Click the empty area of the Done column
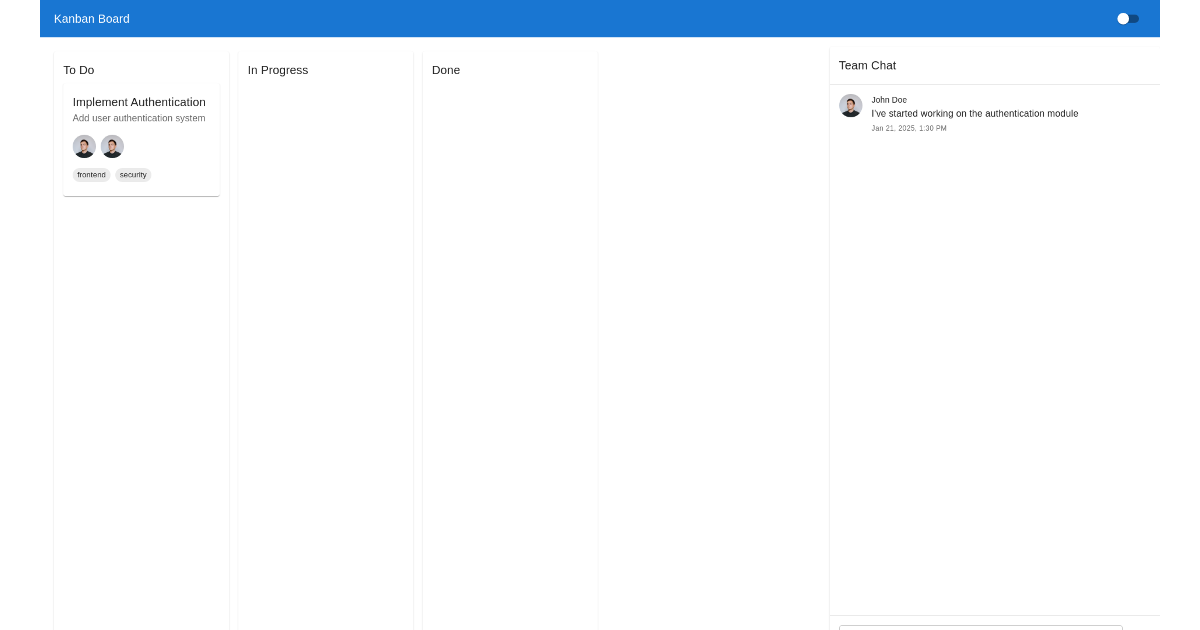The width and height of the screenshot is (1200, 630). [x=510, y=350]
